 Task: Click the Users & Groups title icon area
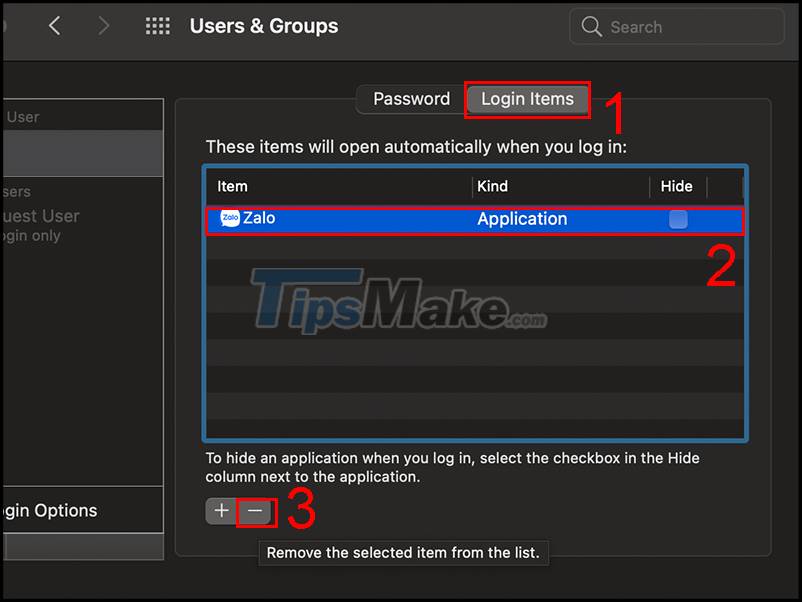(x=264, y=26)
